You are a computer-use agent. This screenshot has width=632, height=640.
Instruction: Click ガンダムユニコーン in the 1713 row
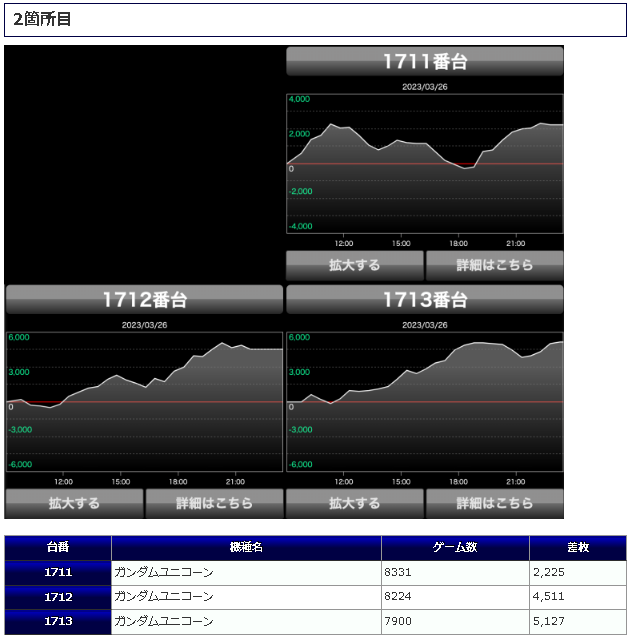point(164,621)
